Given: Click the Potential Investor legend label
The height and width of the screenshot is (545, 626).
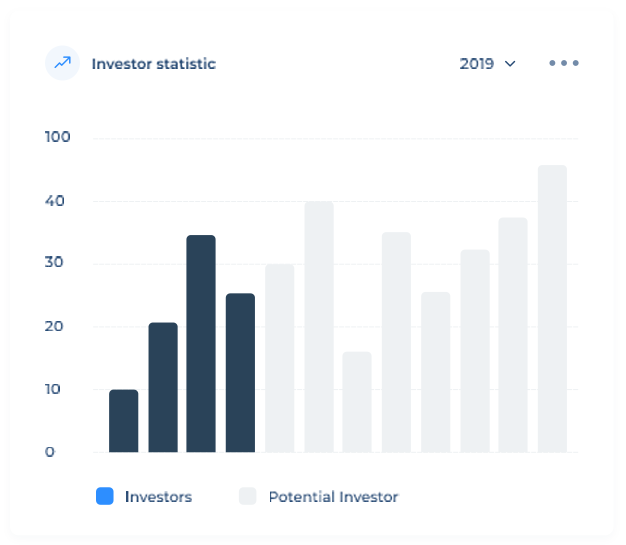Looking at the screenshot, I should pos(333,496).
